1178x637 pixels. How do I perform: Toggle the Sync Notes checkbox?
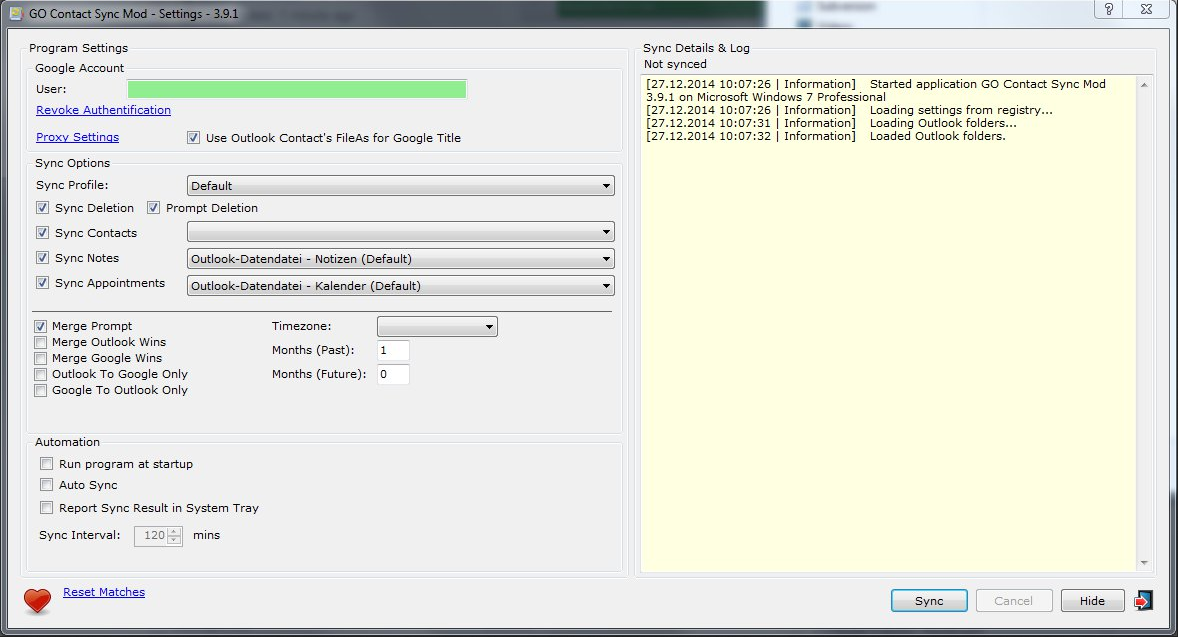click(x=43, y=258)
